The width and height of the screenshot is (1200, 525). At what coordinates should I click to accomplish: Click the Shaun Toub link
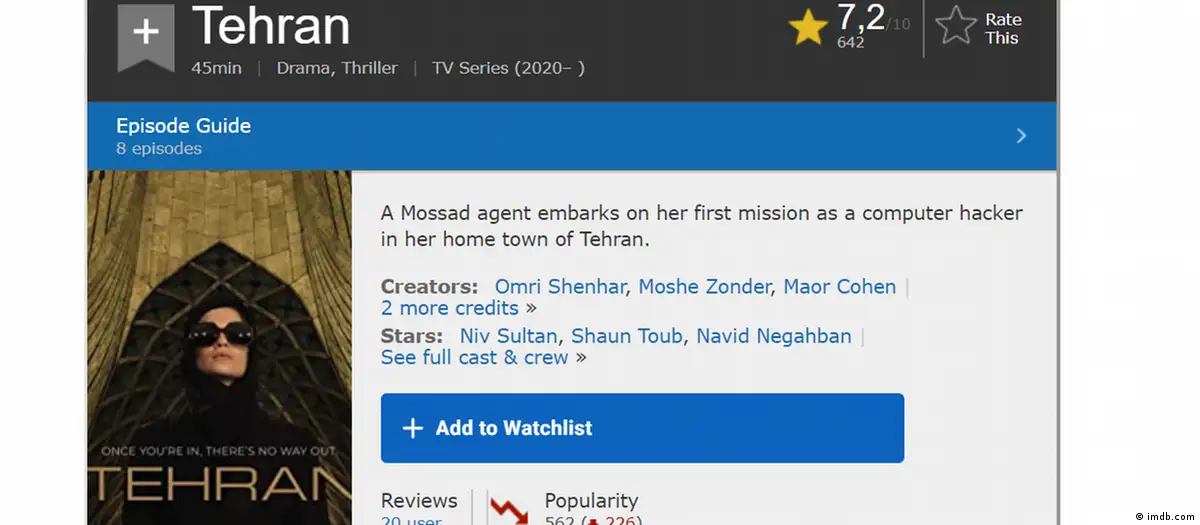(627, 336)
